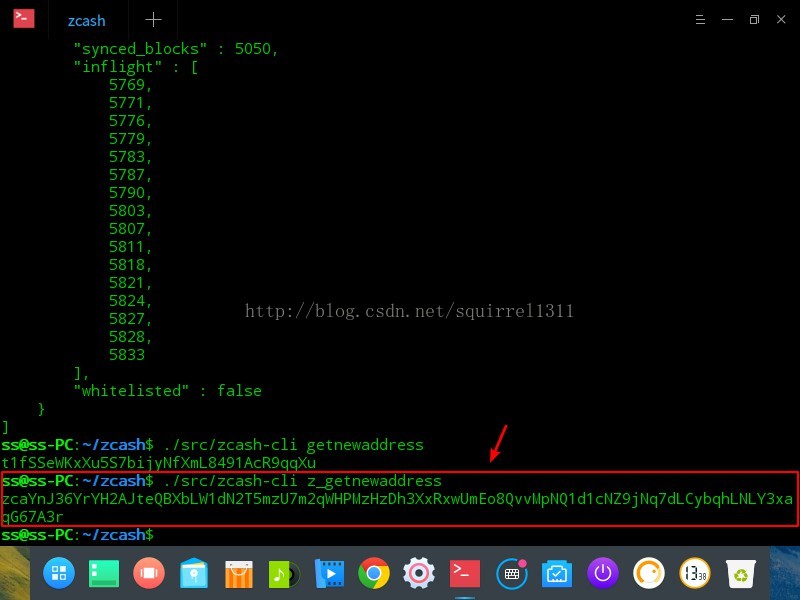
Task: Open the onscreen keyboard dock icon
Action: 511,573
